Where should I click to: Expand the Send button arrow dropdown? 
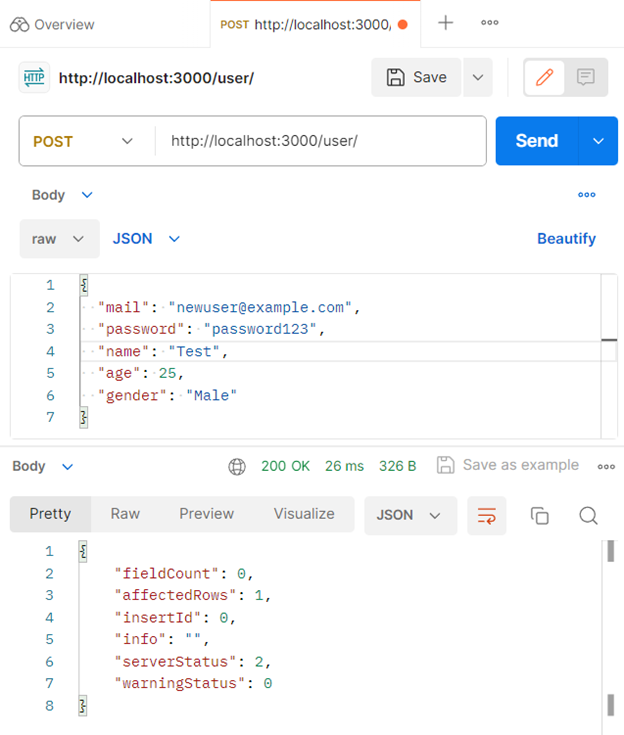click(x=598, y=141)
